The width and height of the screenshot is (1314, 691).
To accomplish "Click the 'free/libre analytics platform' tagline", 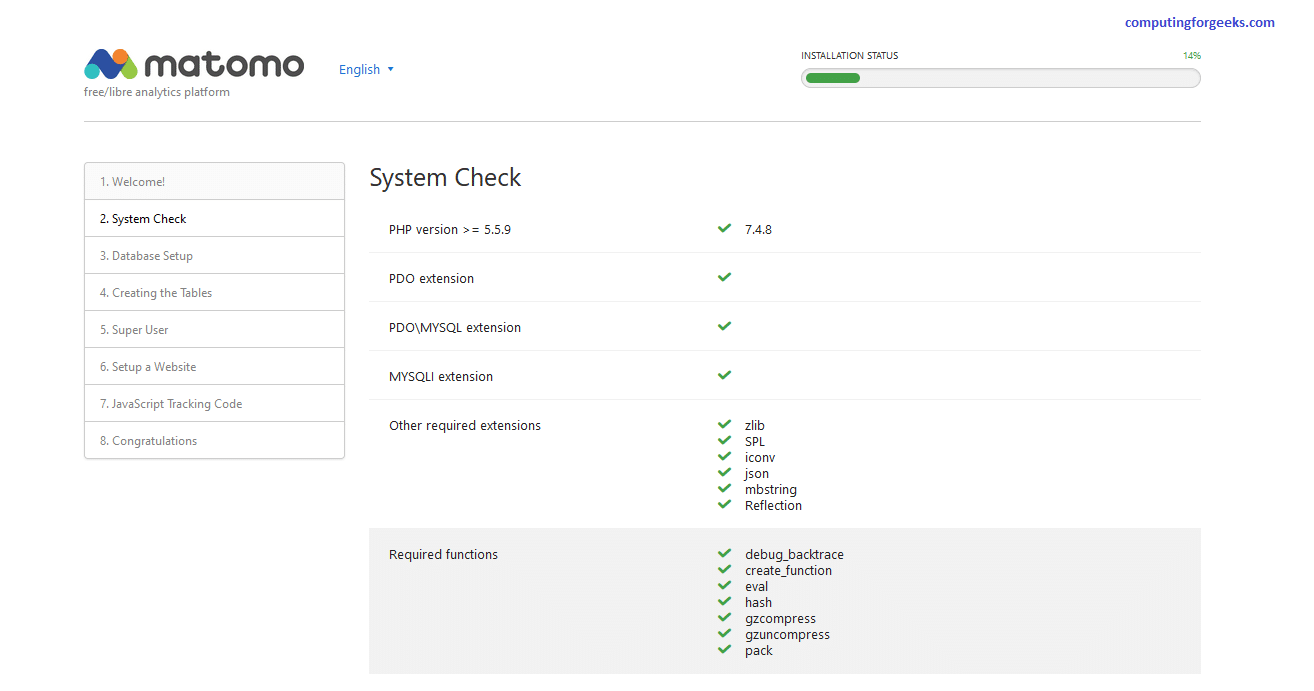I will 157,92.
